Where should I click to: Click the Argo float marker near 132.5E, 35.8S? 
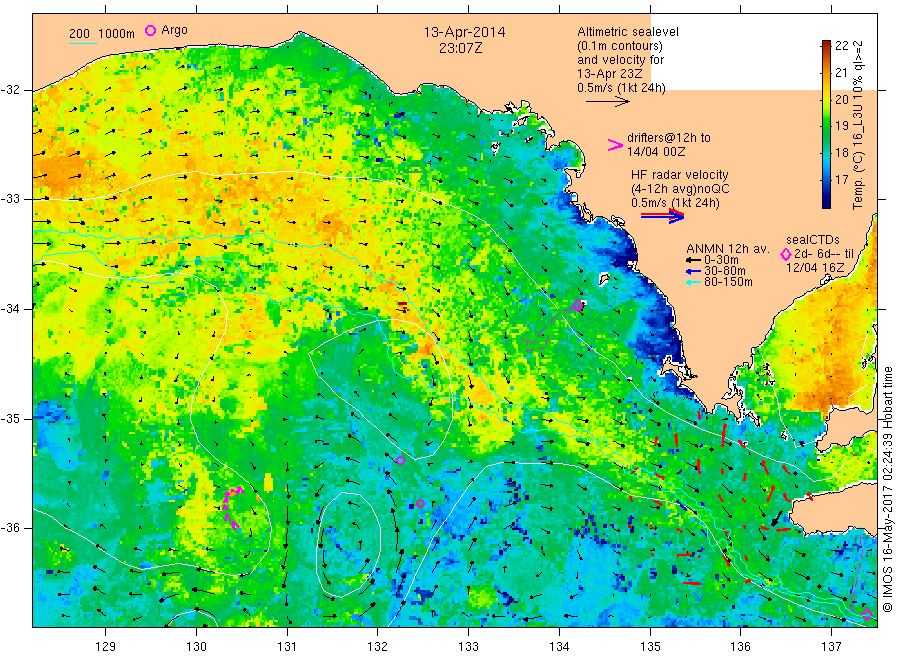pyautogui.click(x=420, y=503)
